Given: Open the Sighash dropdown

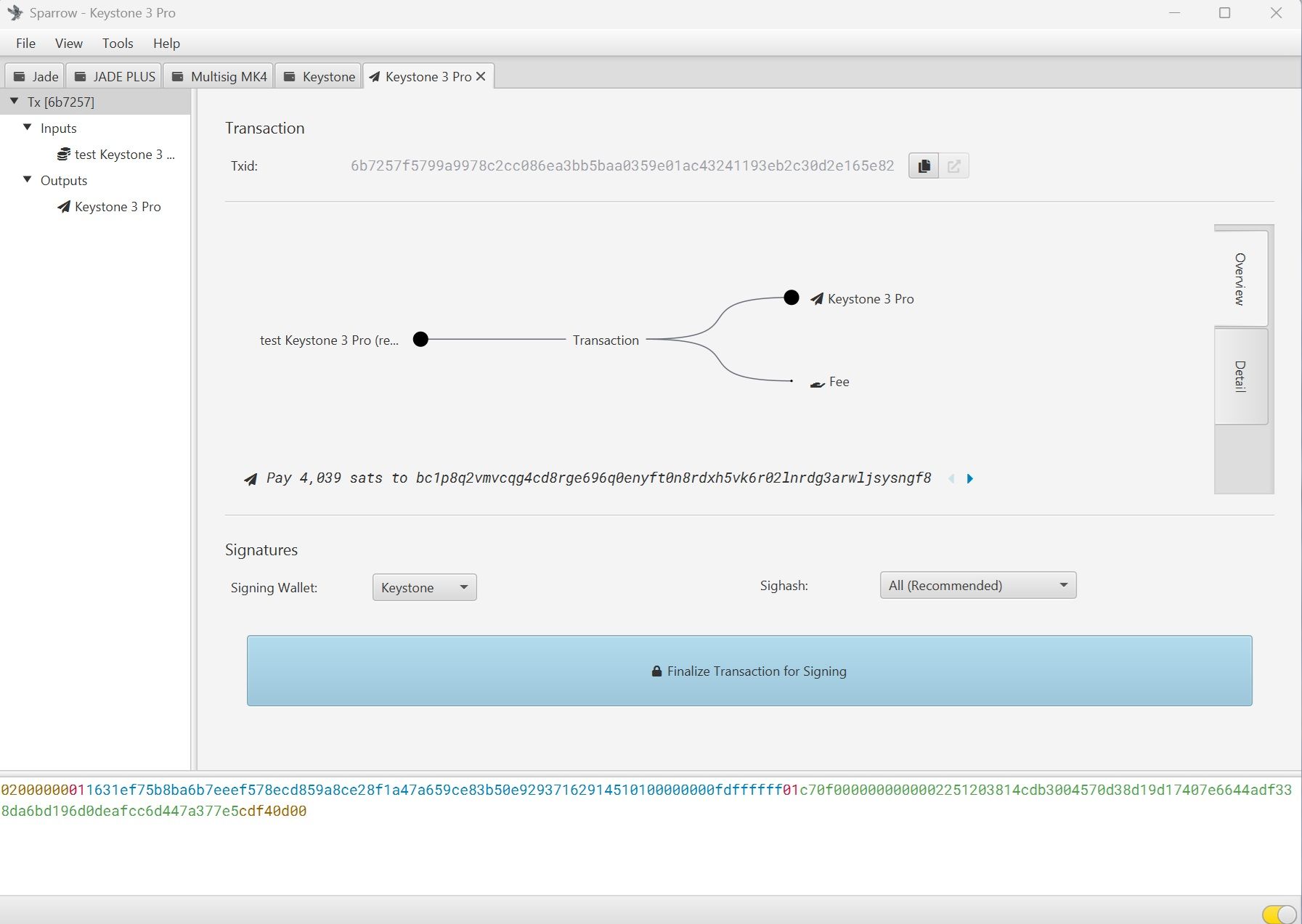Looking at the screenshot, I should tap(977, 585).
